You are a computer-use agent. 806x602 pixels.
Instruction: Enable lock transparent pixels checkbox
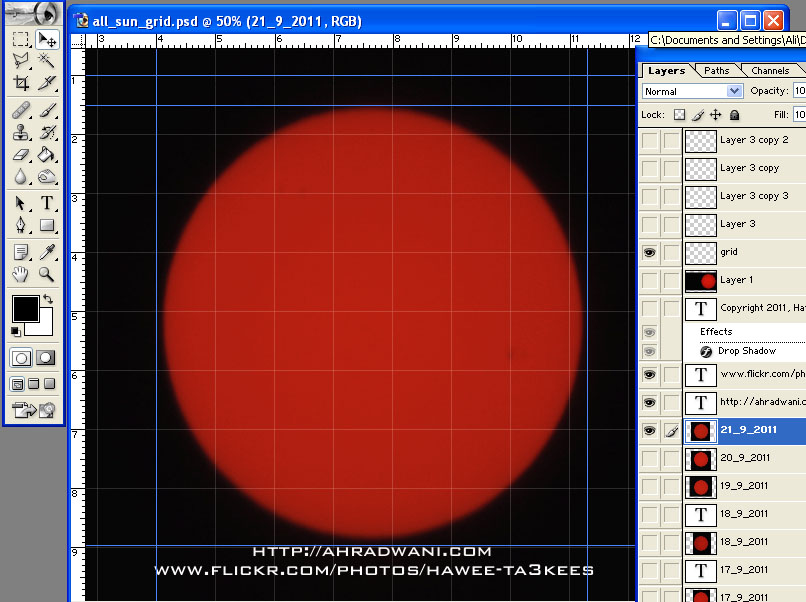pos(680,115)
